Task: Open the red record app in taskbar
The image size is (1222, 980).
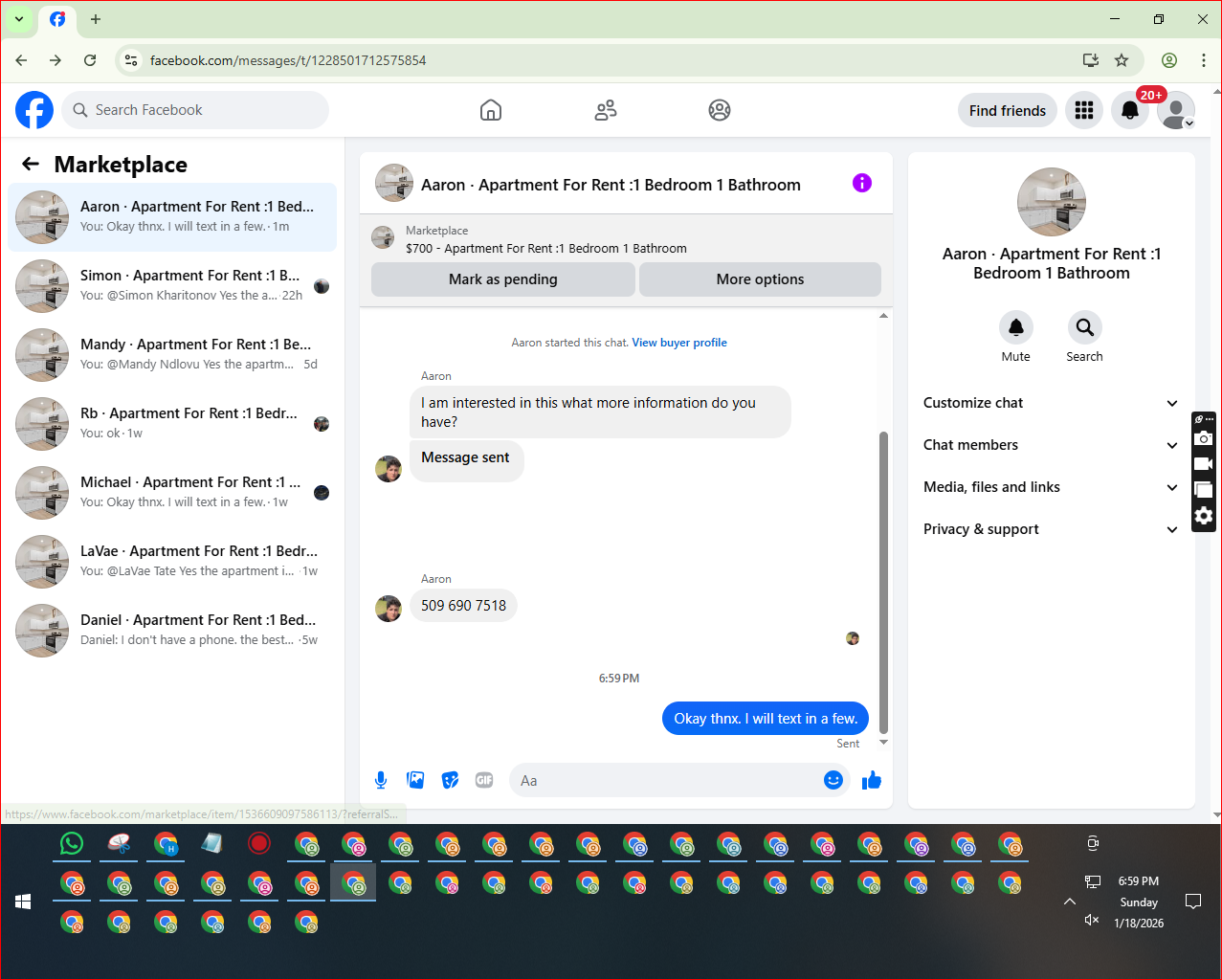Action: [x=259, y=843]
